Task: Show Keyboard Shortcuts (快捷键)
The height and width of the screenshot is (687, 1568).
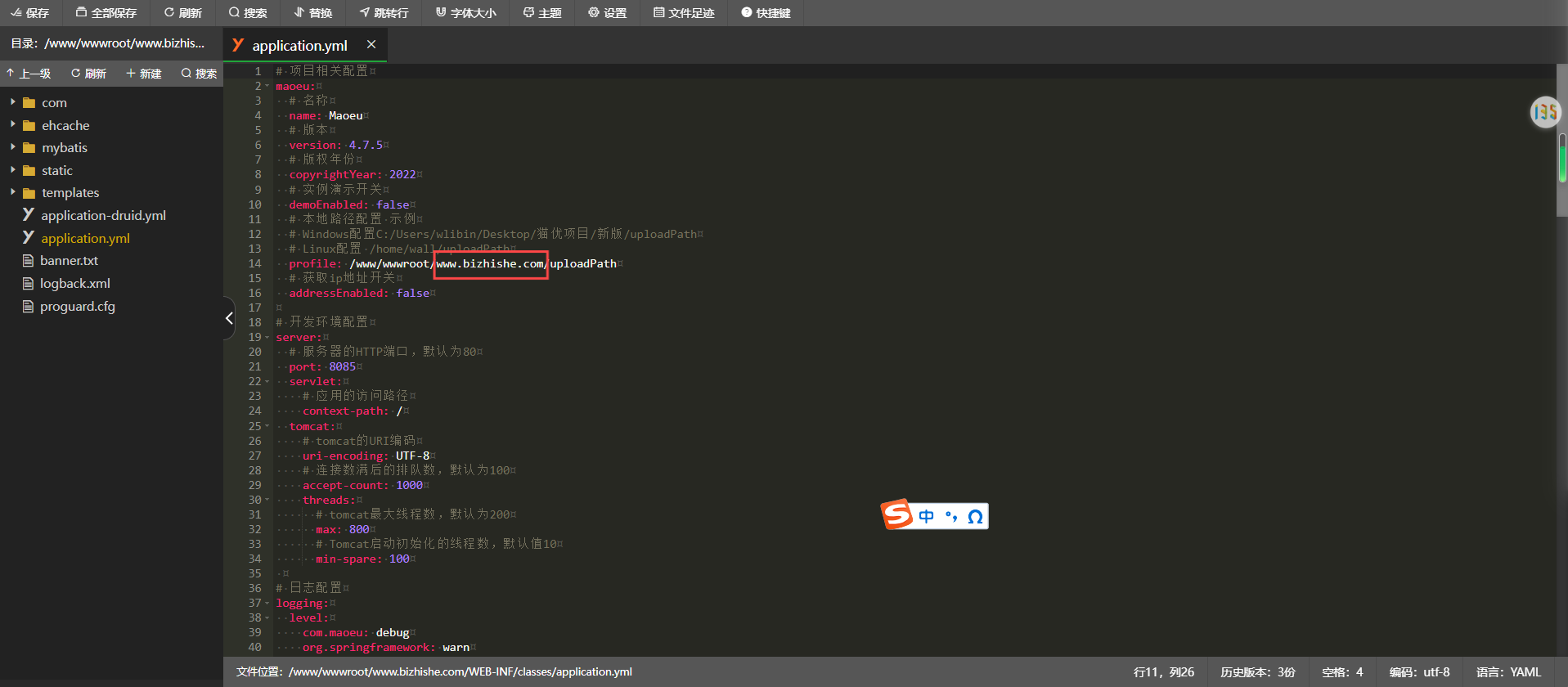Action: pos(746,13)
